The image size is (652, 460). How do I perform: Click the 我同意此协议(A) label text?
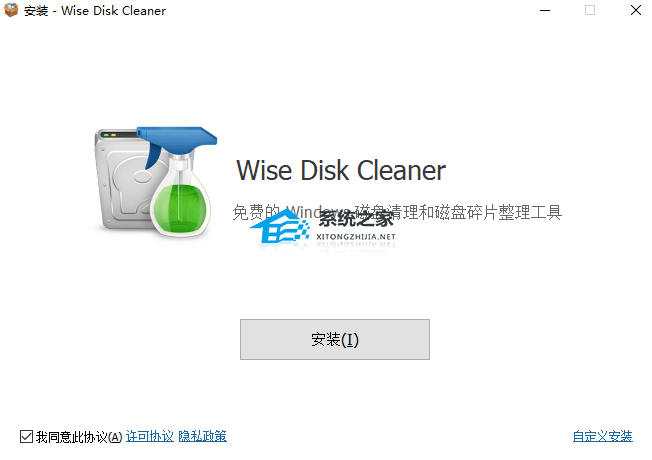(x=79, y=437)
